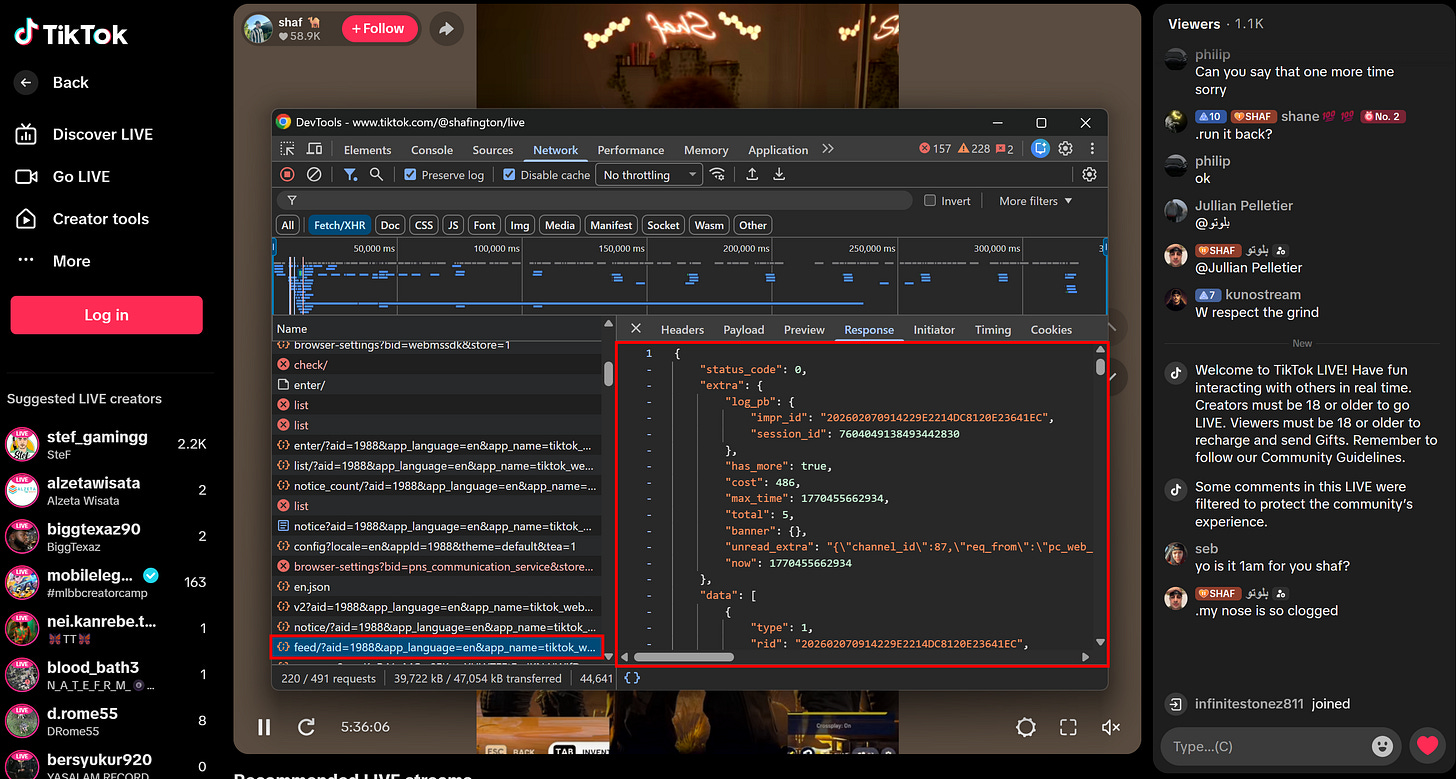Open DevTools settings gear icon
This screenshot has width=1456, height=779.
1066,149
